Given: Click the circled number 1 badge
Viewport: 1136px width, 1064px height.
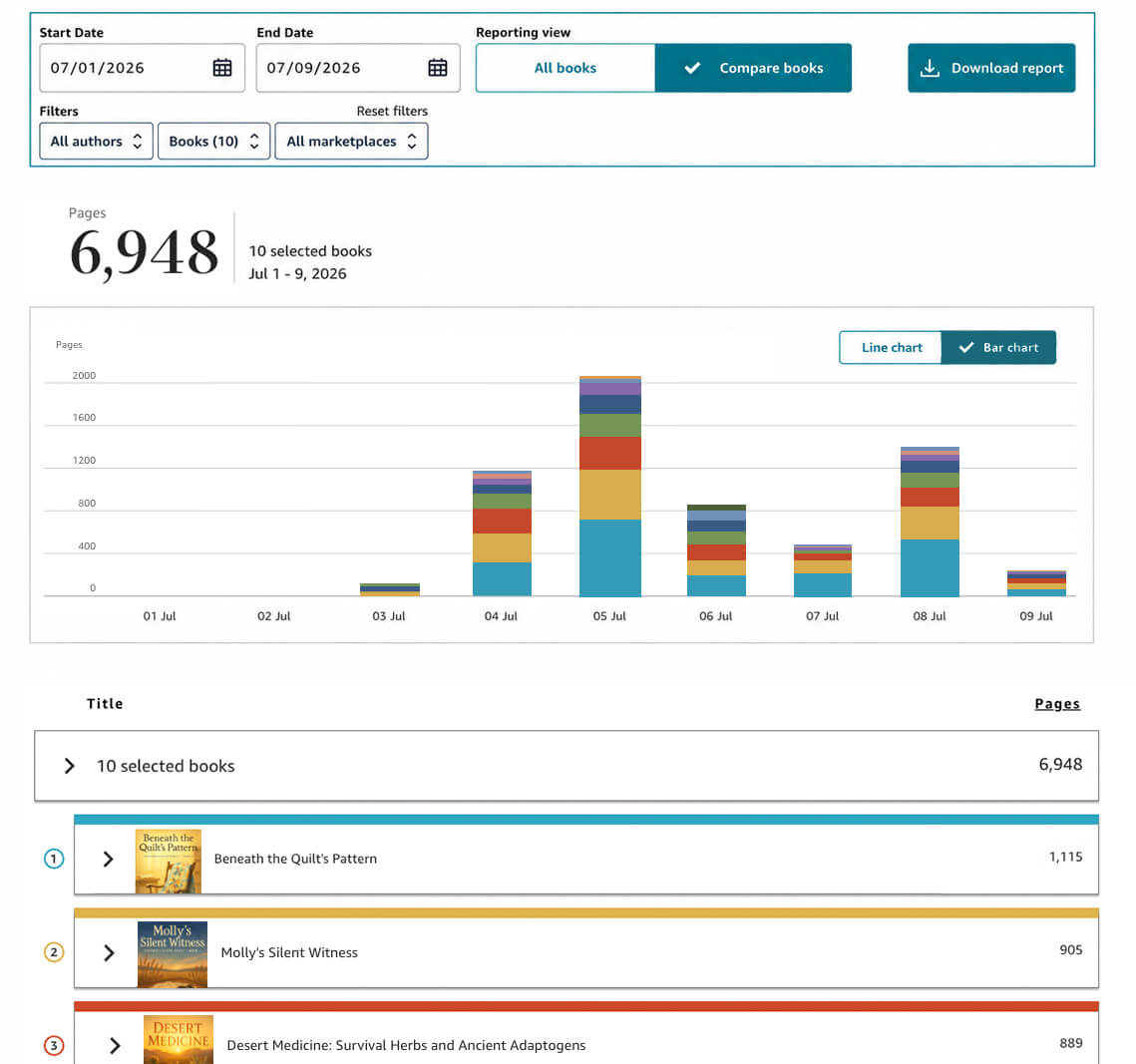Looking at the screenshot, I should coord(54,859).
